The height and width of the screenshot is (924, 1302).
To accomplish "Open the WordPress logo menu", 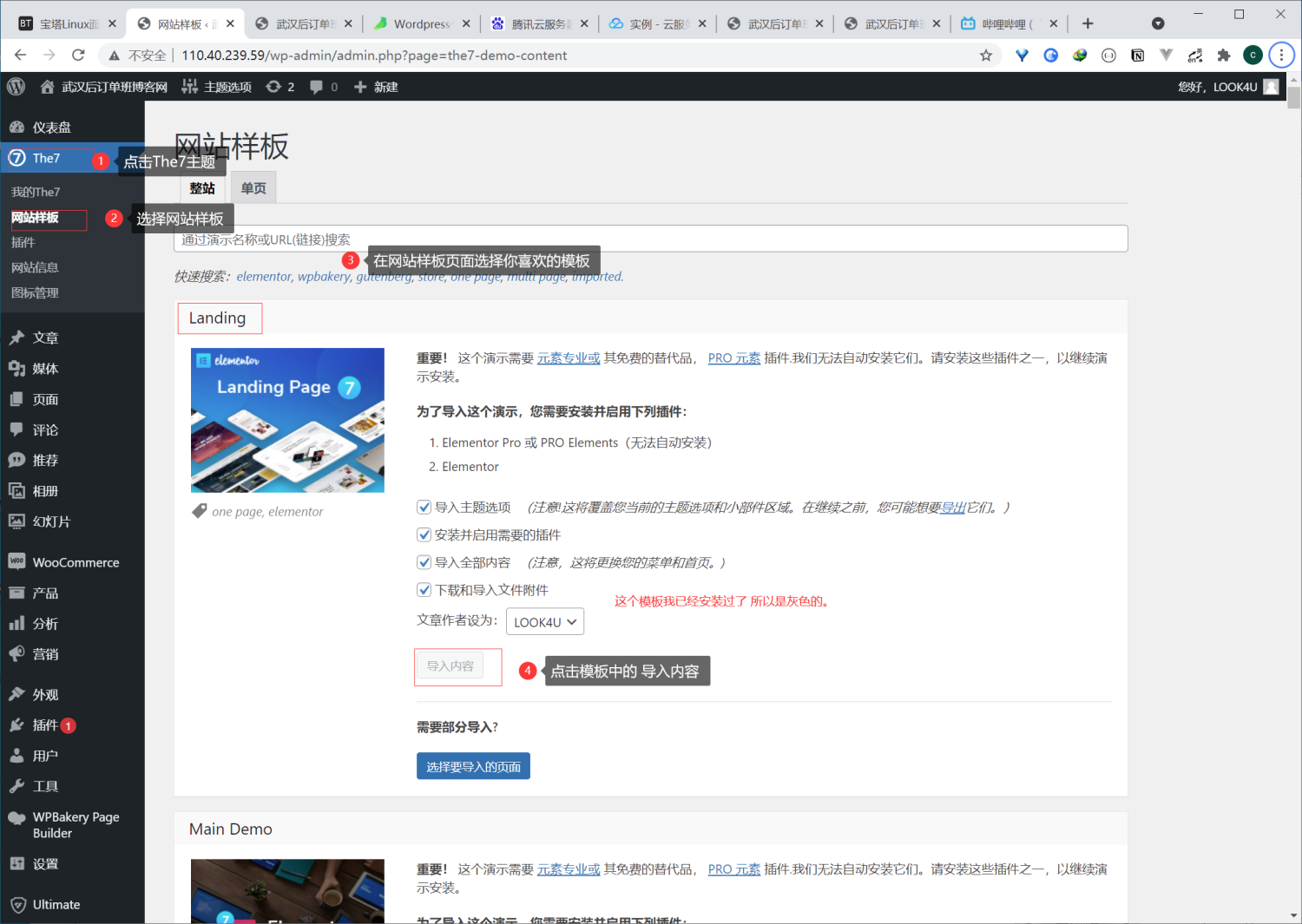I will [x=16, y=87].
